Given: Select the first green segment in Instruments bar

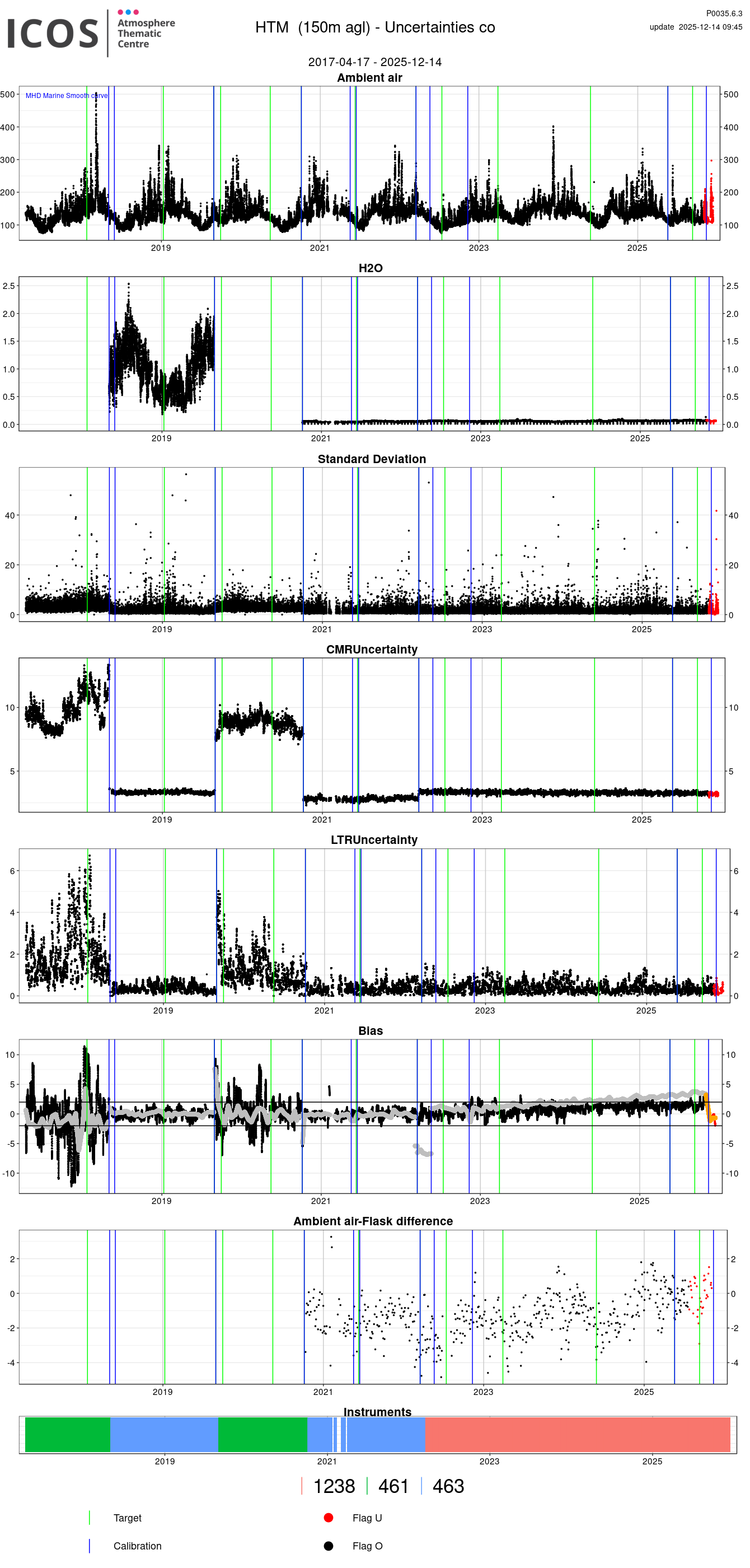Looking at the screenshot, I should point(68,1435).
